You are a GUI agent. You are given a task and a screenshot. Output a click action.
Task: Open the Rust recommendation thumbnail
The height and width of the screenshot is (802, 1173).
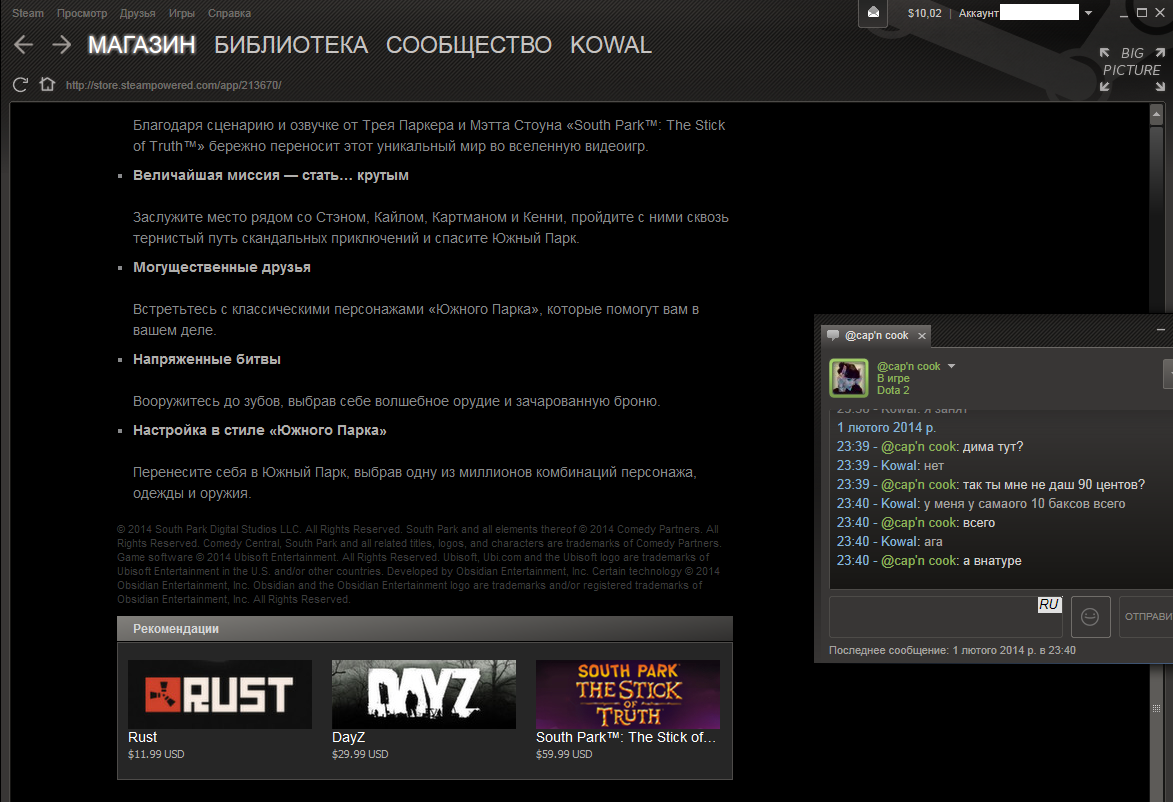click(220, 694)
